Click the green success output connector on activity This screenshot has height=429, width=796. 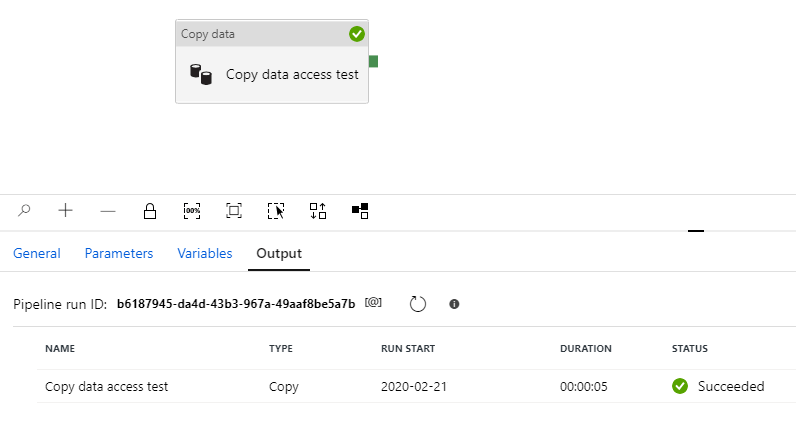pyautogui.click(x=373, y=62)
